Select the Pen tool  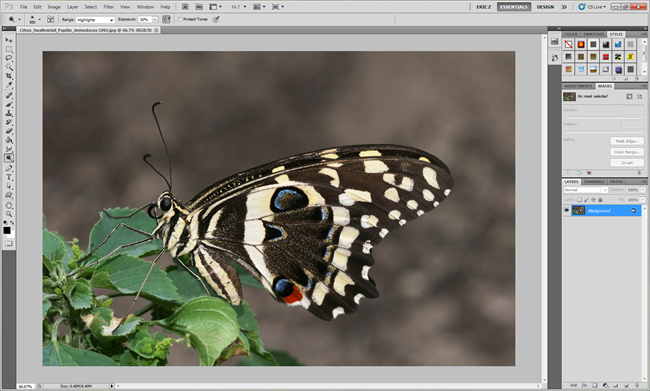click(x=9, y=168)
